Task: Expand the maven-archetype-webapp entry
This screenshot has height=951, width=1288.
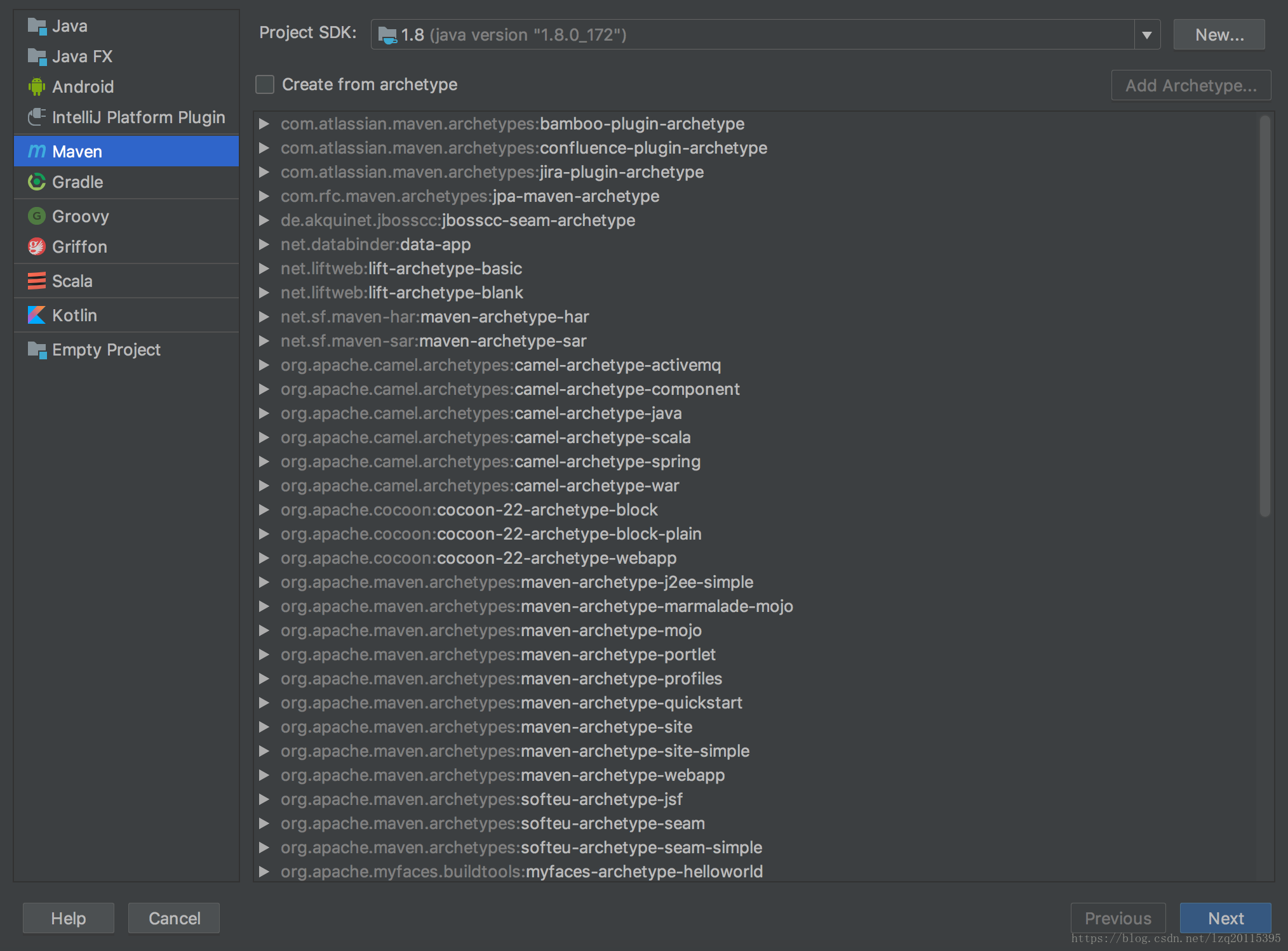Action: click(x=264, y=775)
